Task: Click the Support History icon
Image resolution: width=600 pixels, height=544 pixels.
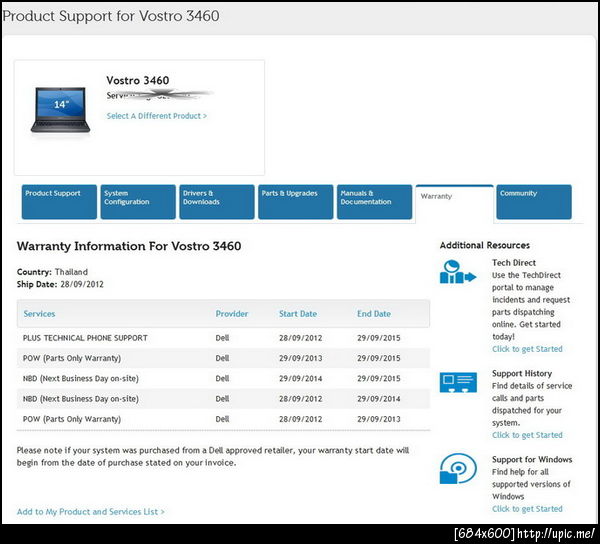Action: pos(458,383)
